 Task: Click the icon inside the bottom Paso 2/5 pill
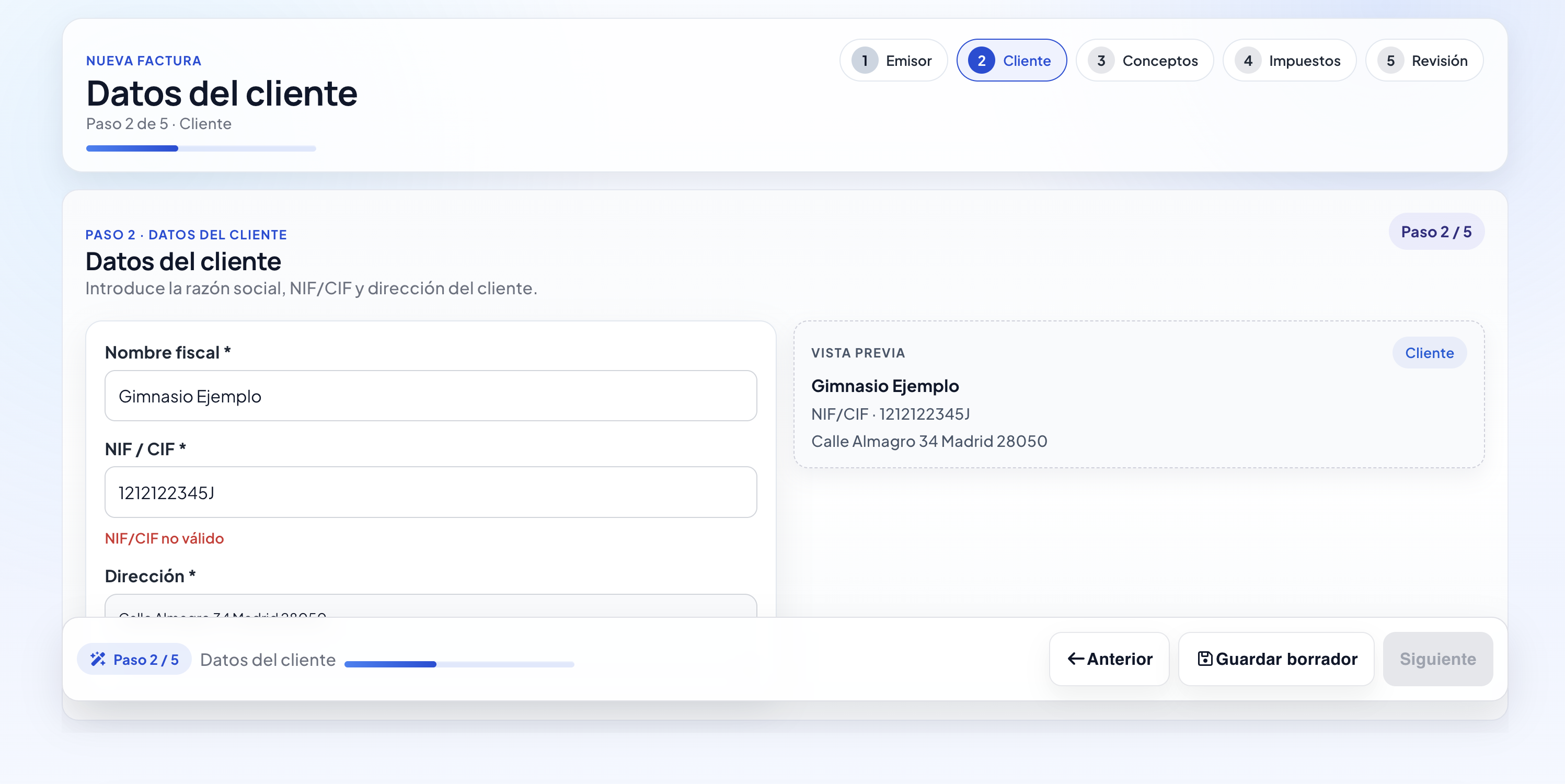coord(98,660)
